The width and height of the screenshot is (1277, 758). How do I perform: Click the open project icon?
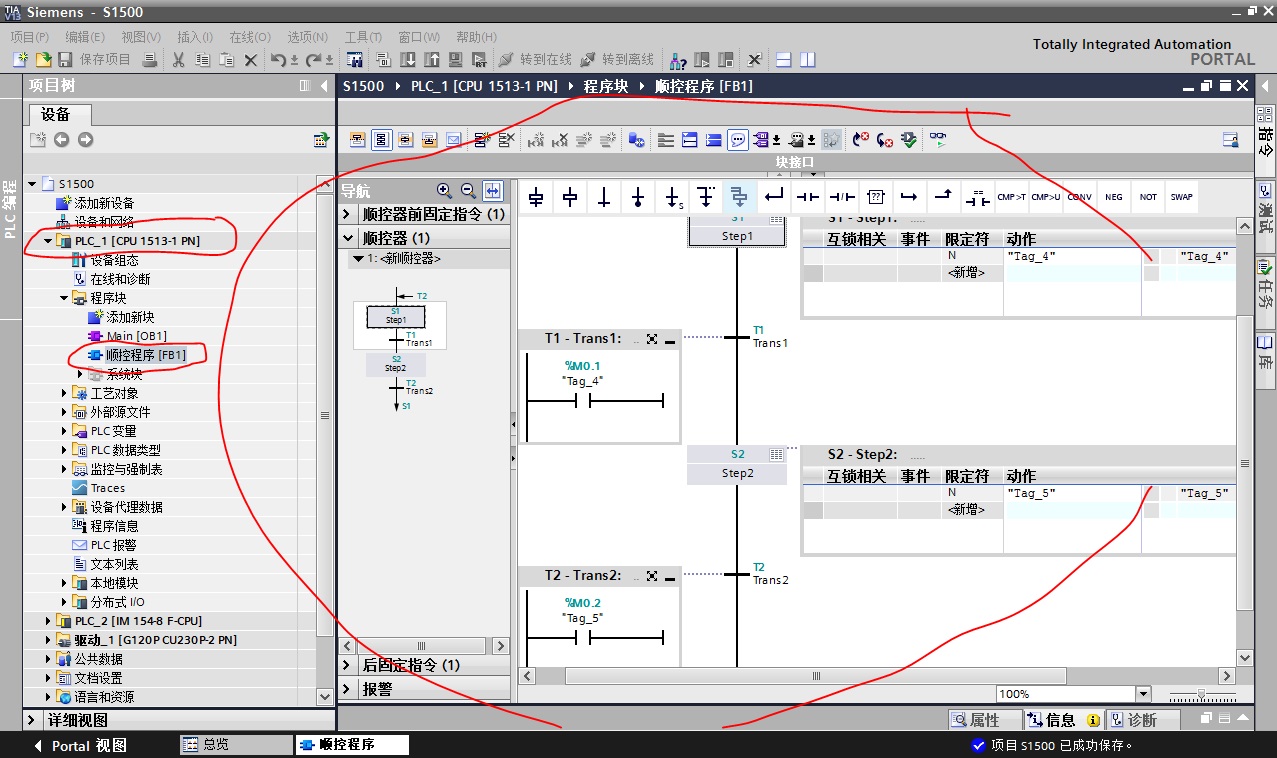(x=43, y=60)
